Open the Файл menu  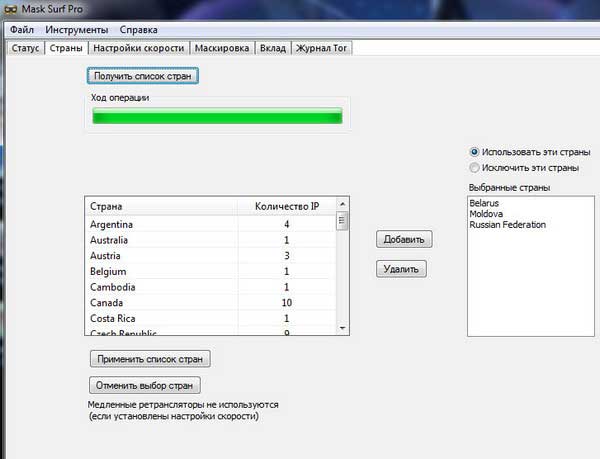(x=24, y=30)
